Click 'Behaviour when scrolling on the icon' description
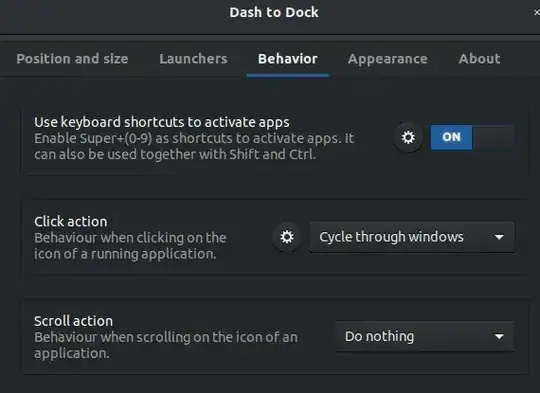 click(166, 345)
